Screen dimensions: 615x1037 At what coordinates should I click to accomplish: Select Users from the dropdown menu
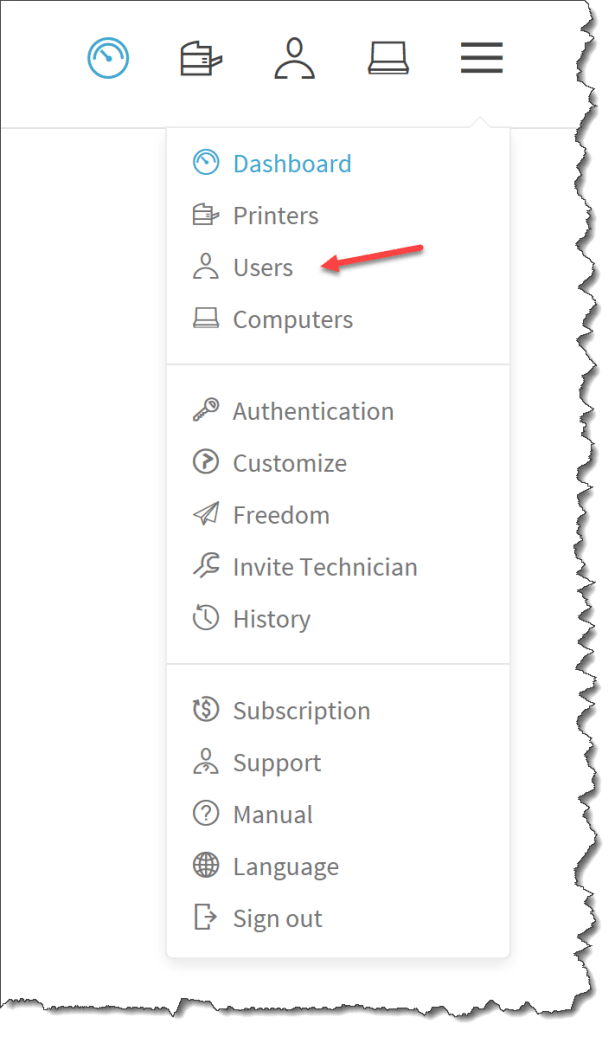(262, 267)
